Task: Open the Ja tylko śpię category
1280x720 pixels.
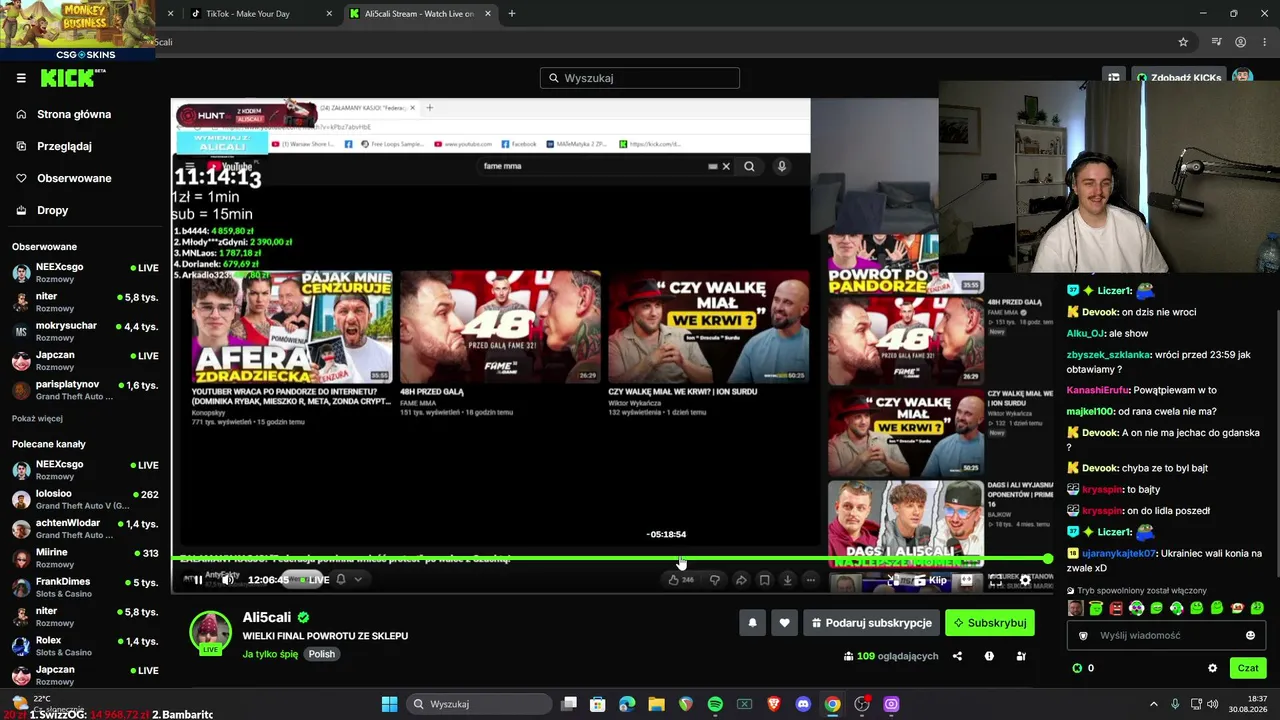Action: click(270, 654)
